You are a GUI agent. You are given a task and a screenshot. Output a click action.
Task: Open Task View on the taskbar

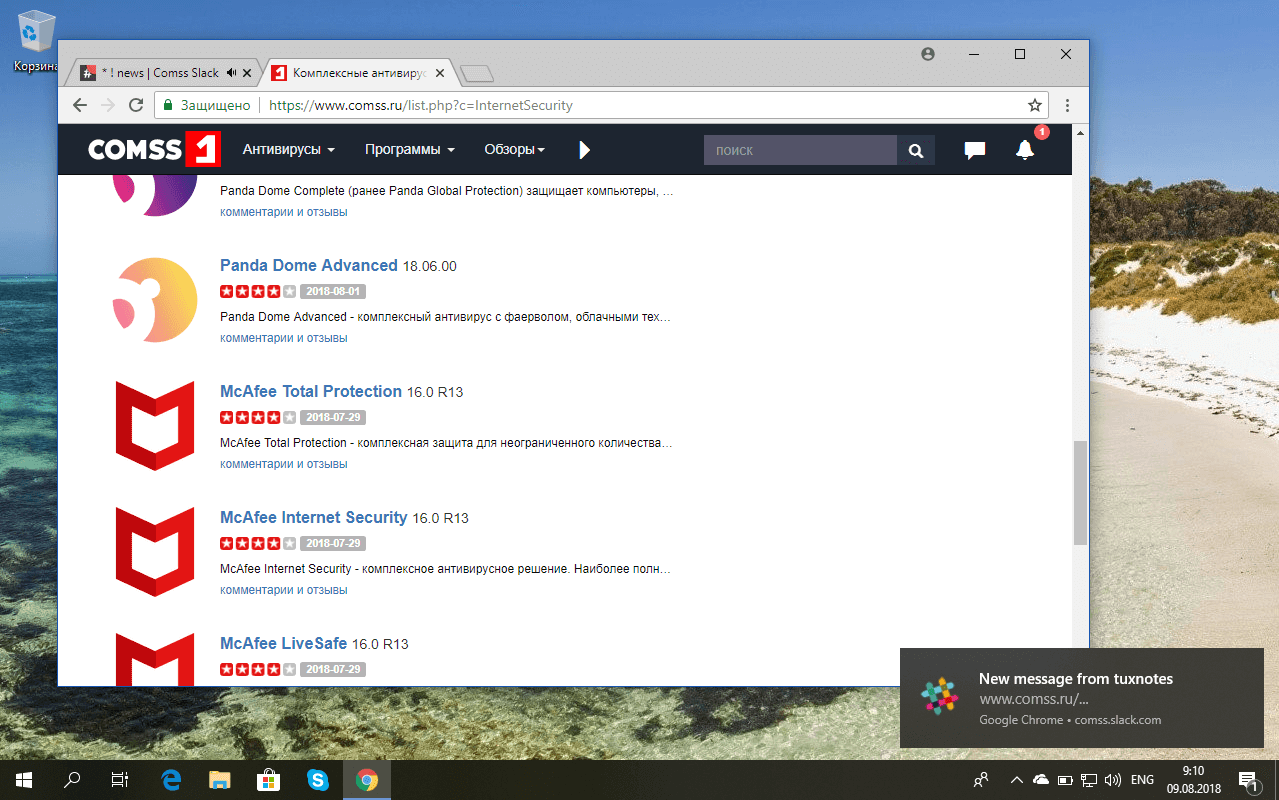coord(120,780)
